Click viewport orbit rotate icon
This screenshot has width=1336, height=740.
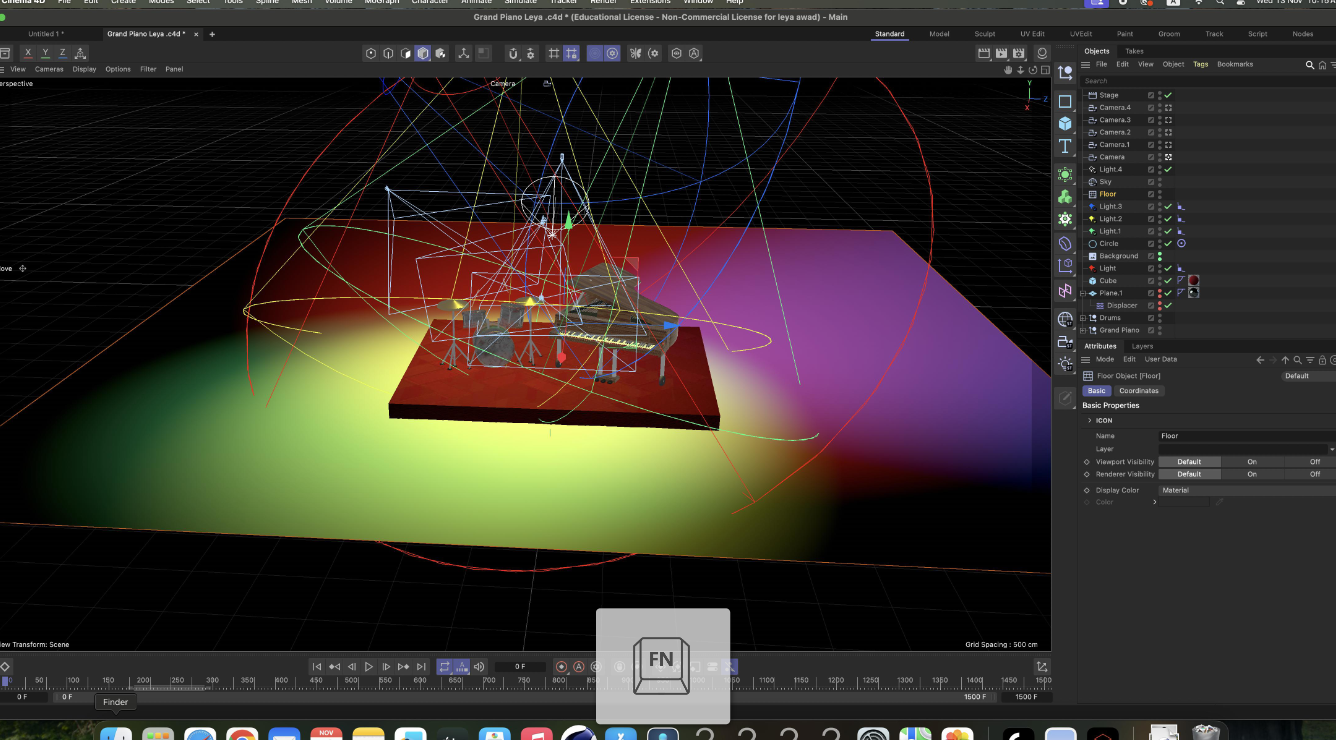click(x=1031, y=69)
